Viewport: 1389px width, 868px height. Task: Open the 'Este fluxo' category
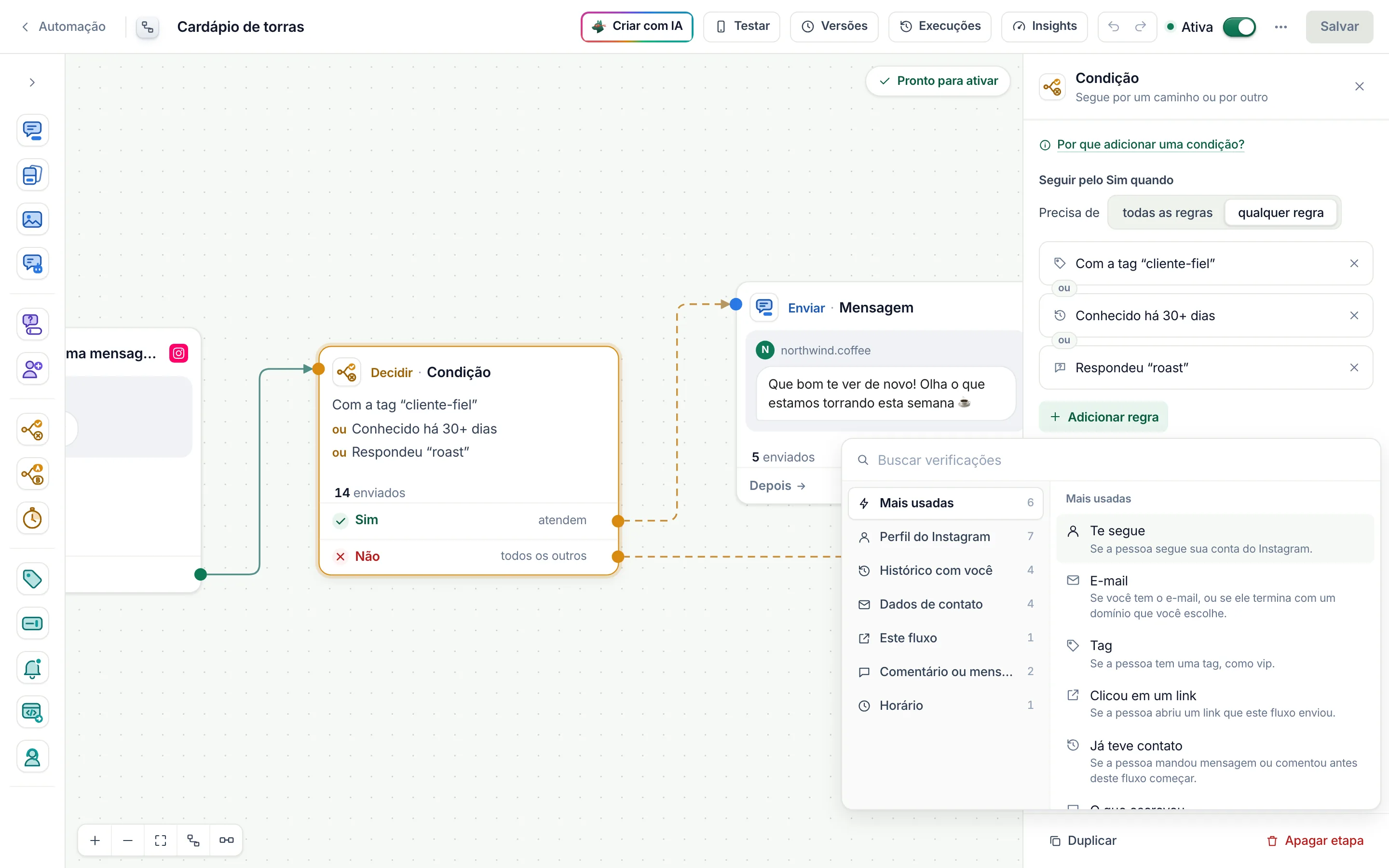click(x=945, y=638)
